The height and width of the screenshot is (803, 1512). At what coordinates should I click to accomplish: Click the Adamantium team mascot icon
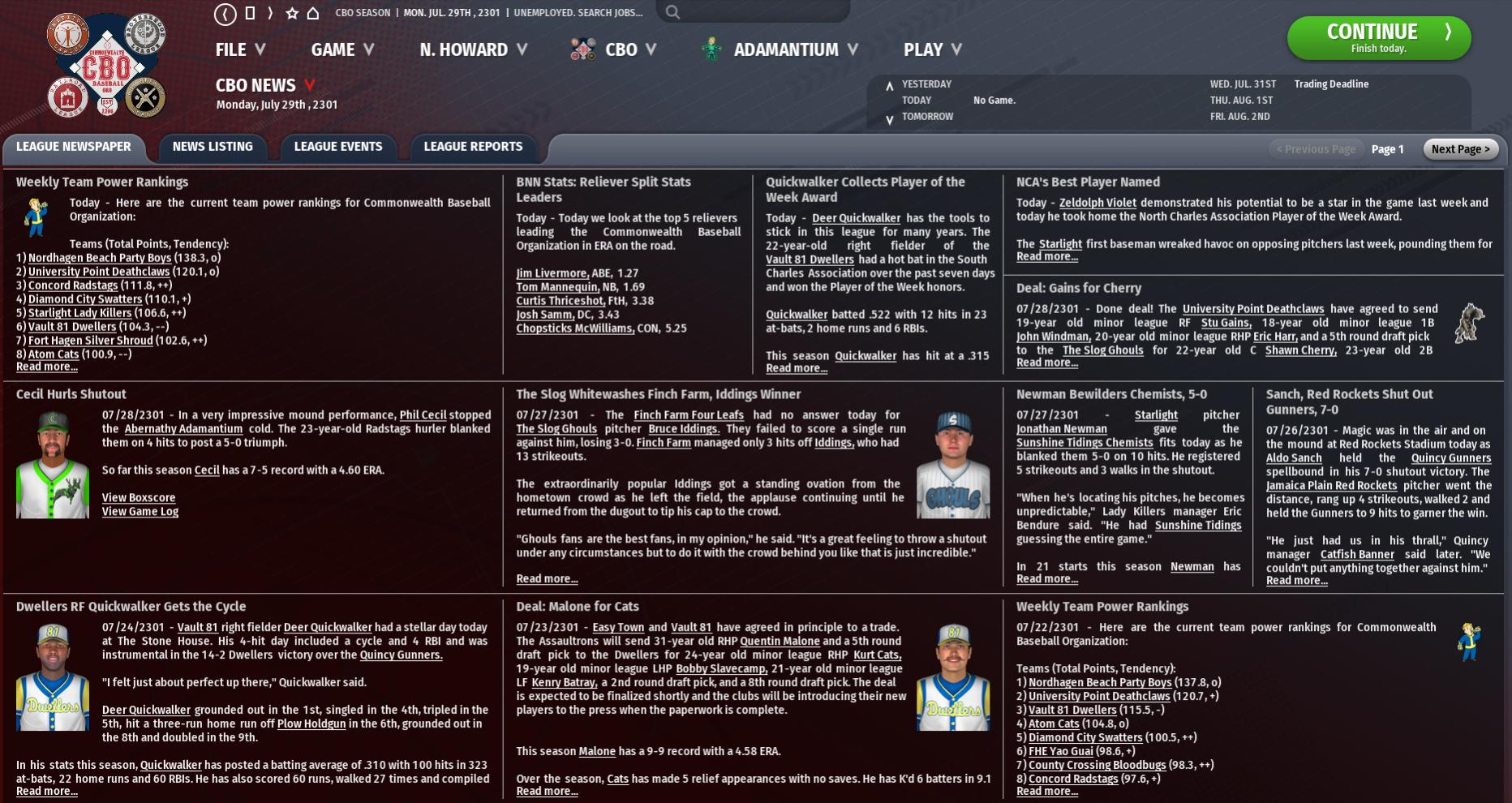[711, 49]
